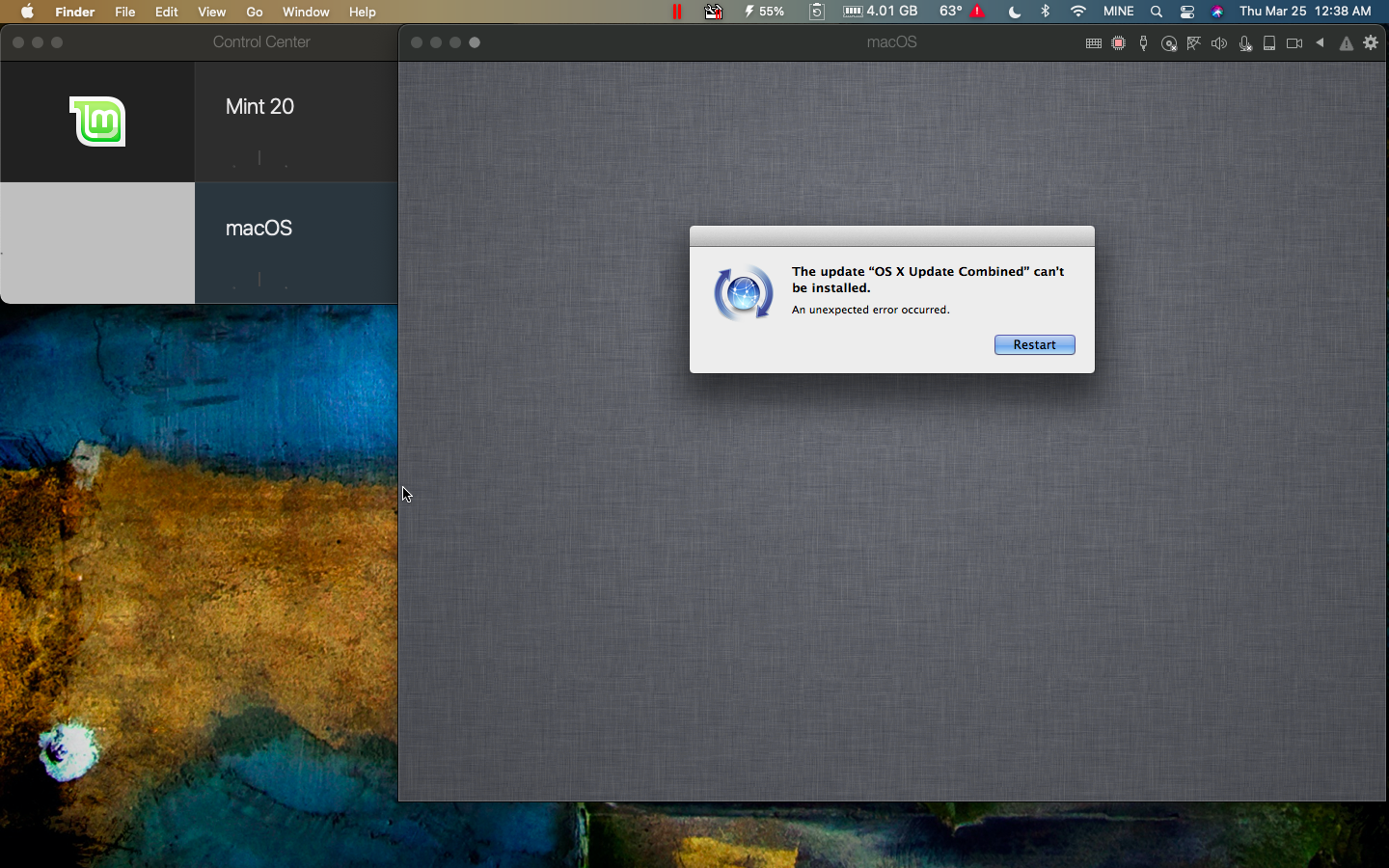Click "An unexpected error occurred." text
This screenshot has width=1389, height=868.
pyautogui.click(x=871, y=310)
